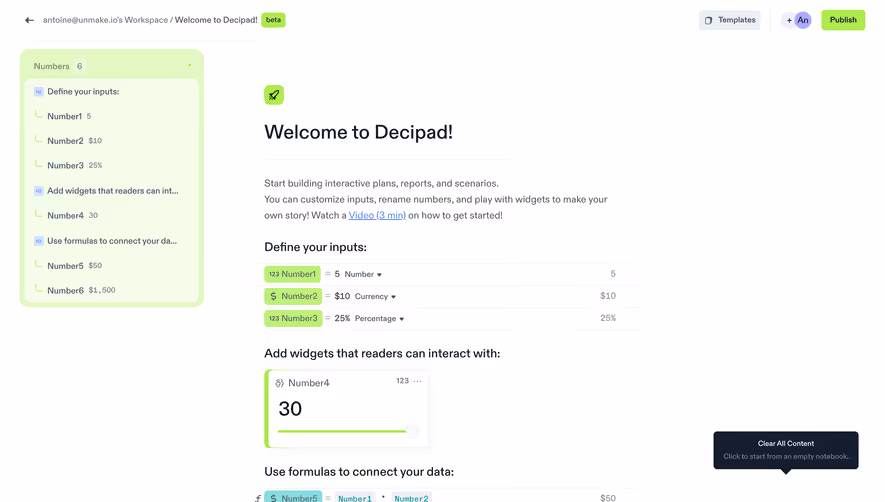
Task: Click the Number5 formula variable chip
Action: coord(293,497)
